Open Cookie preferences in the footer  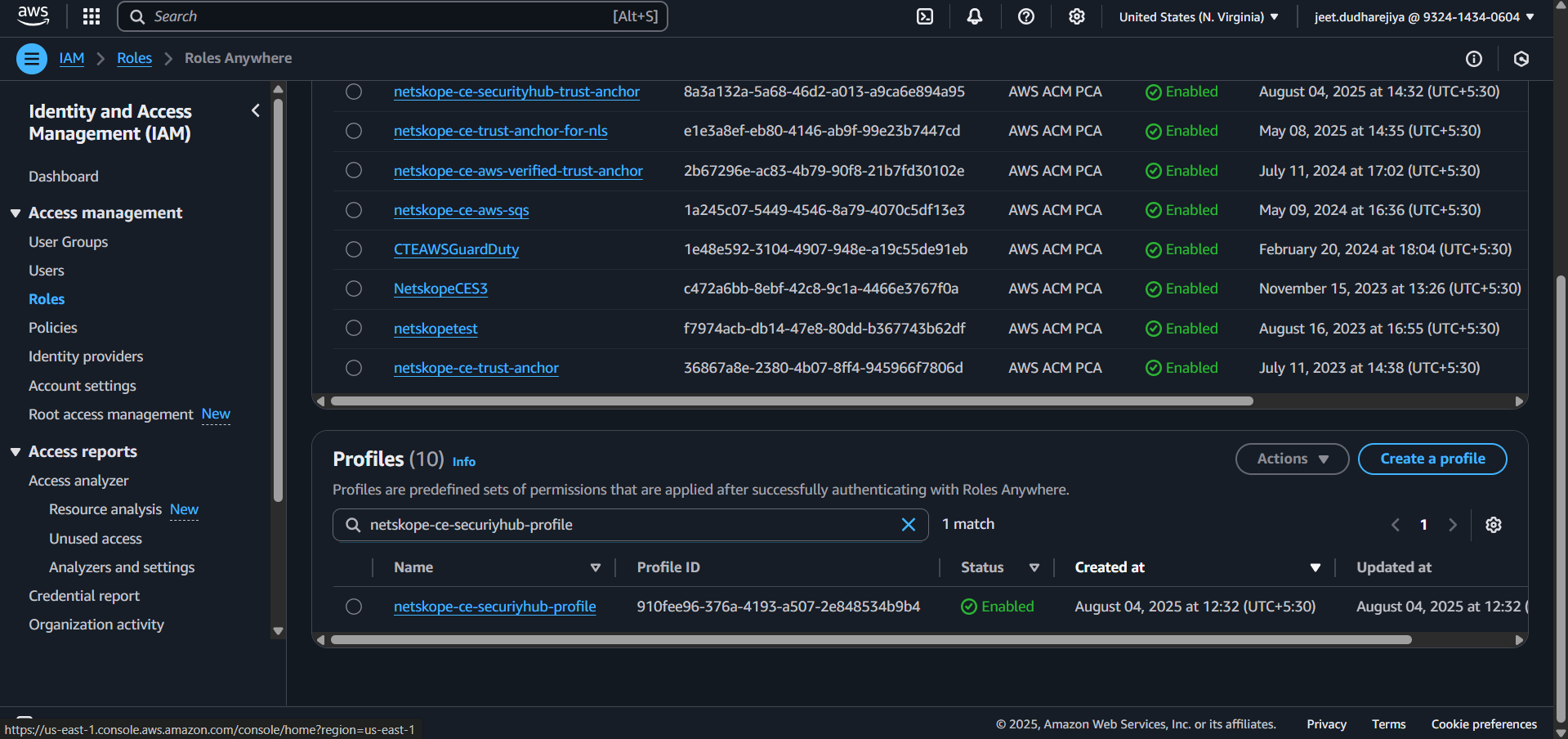pyautogui.click(x=1484, y=724)
